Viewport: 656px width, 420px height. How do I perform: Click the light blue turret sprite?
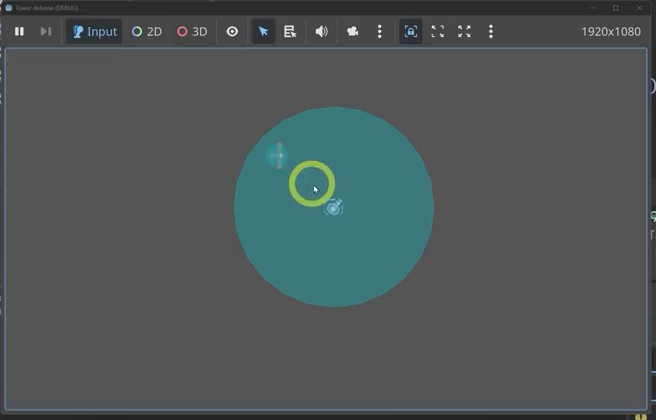[334, 207]
